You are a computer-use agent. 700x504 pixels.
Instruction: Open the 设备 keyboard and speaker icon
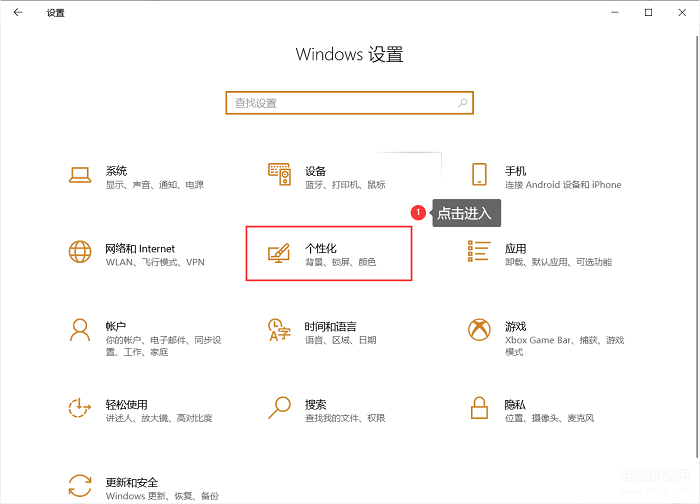click(279, 174)
